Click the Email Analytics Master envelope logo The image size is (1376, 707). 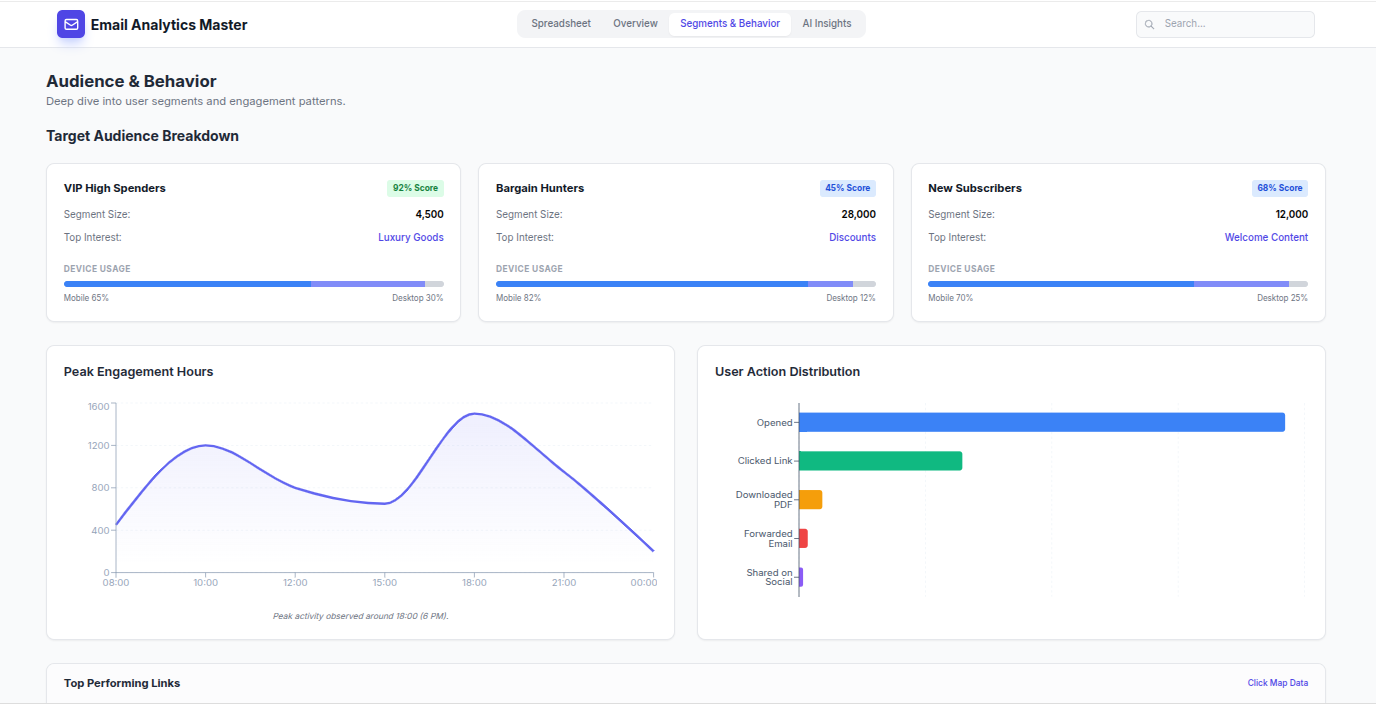pos(71,24)
